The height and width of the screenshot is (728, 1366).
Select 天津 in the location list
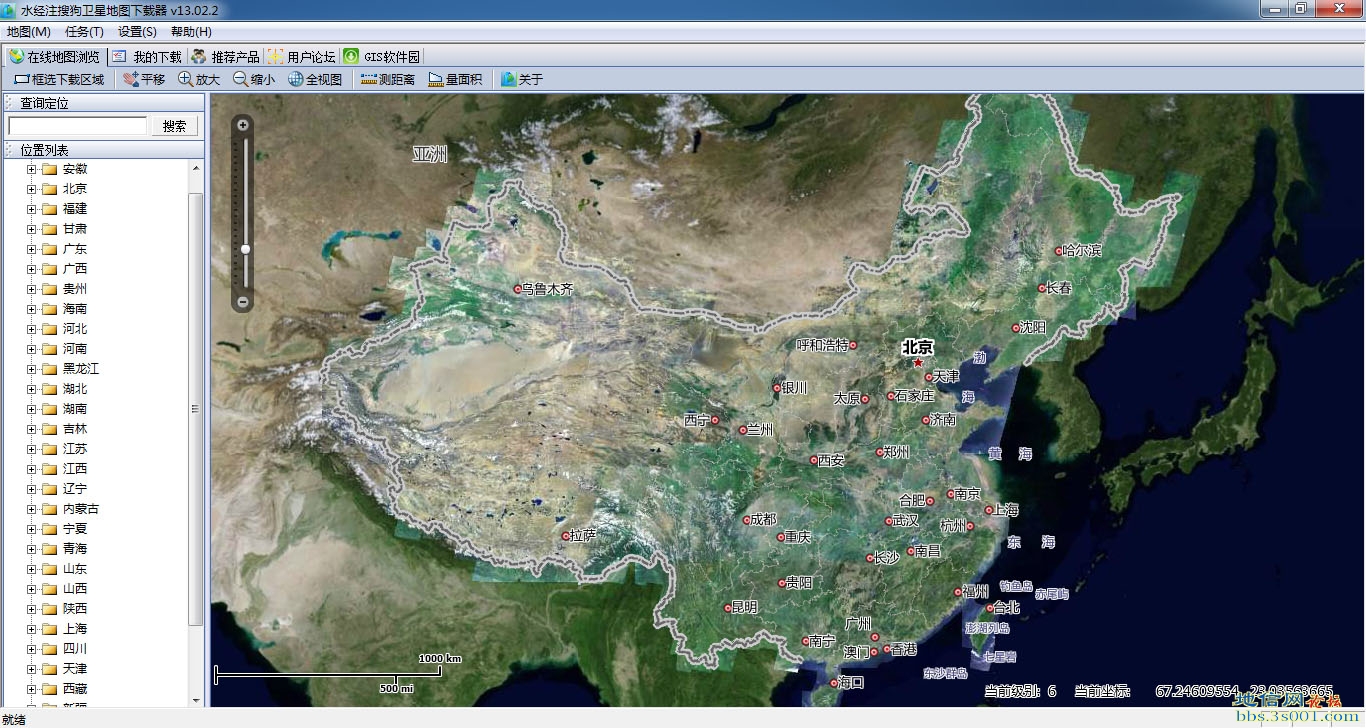75,669
